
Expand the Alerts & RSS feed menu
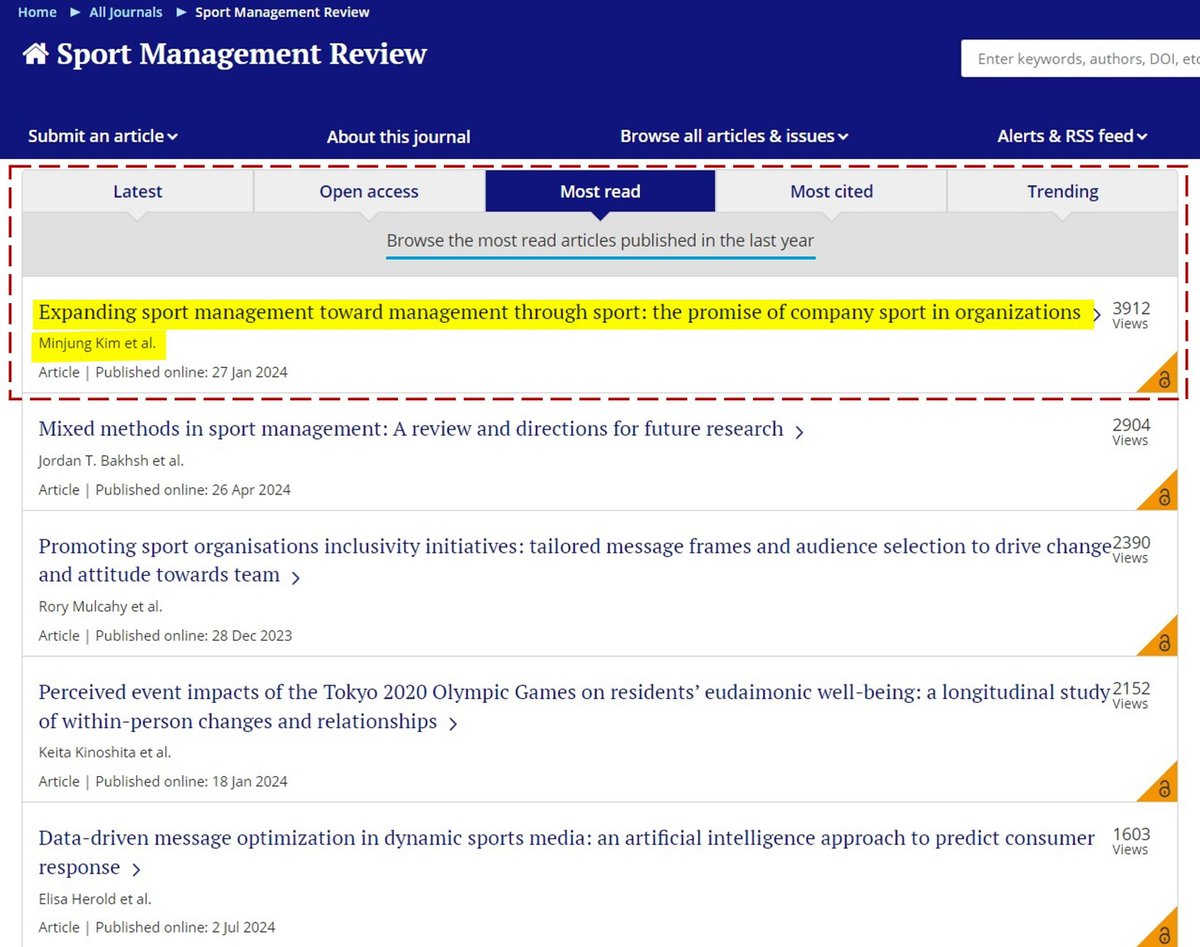[x=1072, y=136]
